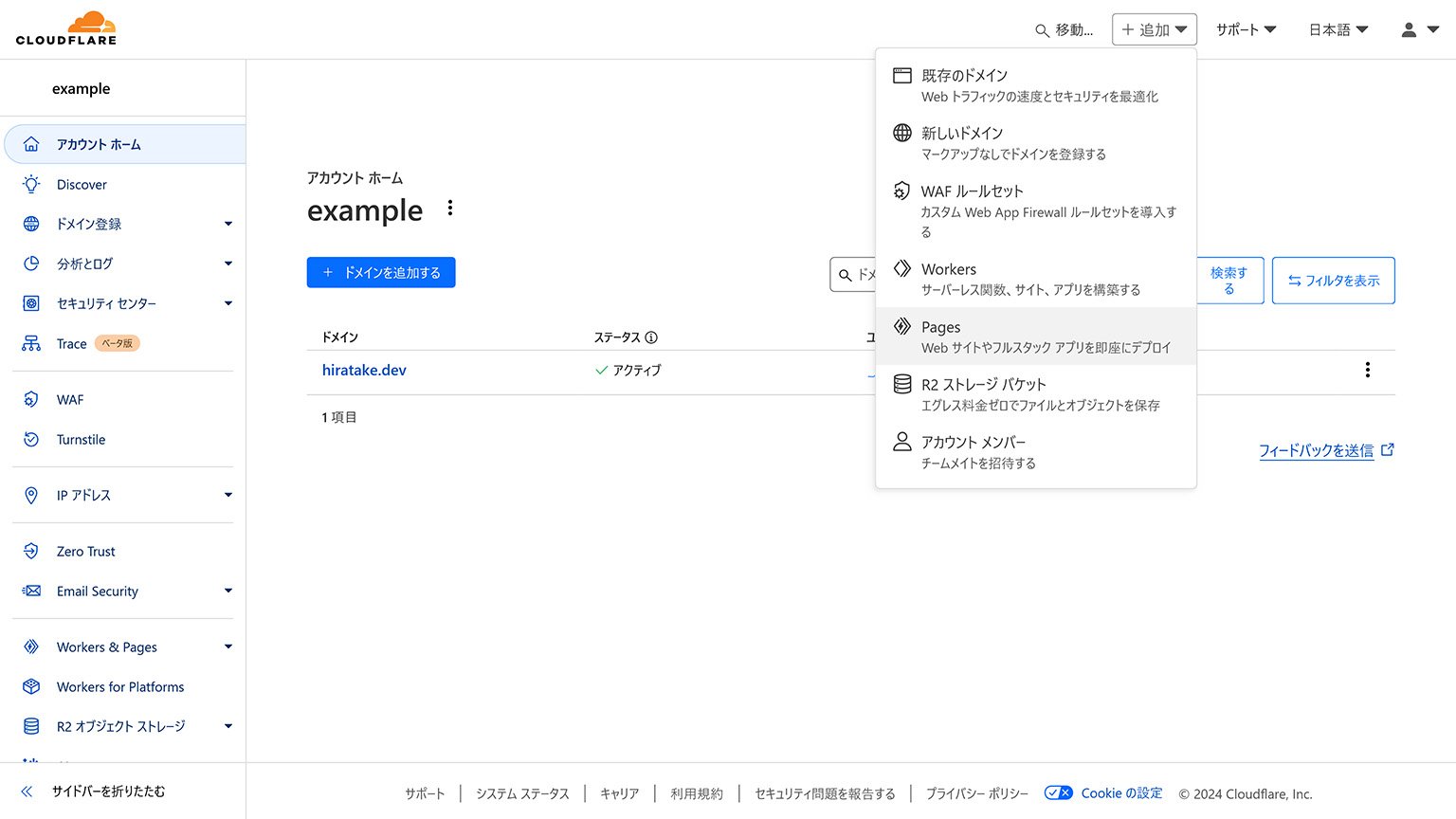Open the example account three-dot menu
This screenshot has width=1456, height=819.
coord(450,208)
